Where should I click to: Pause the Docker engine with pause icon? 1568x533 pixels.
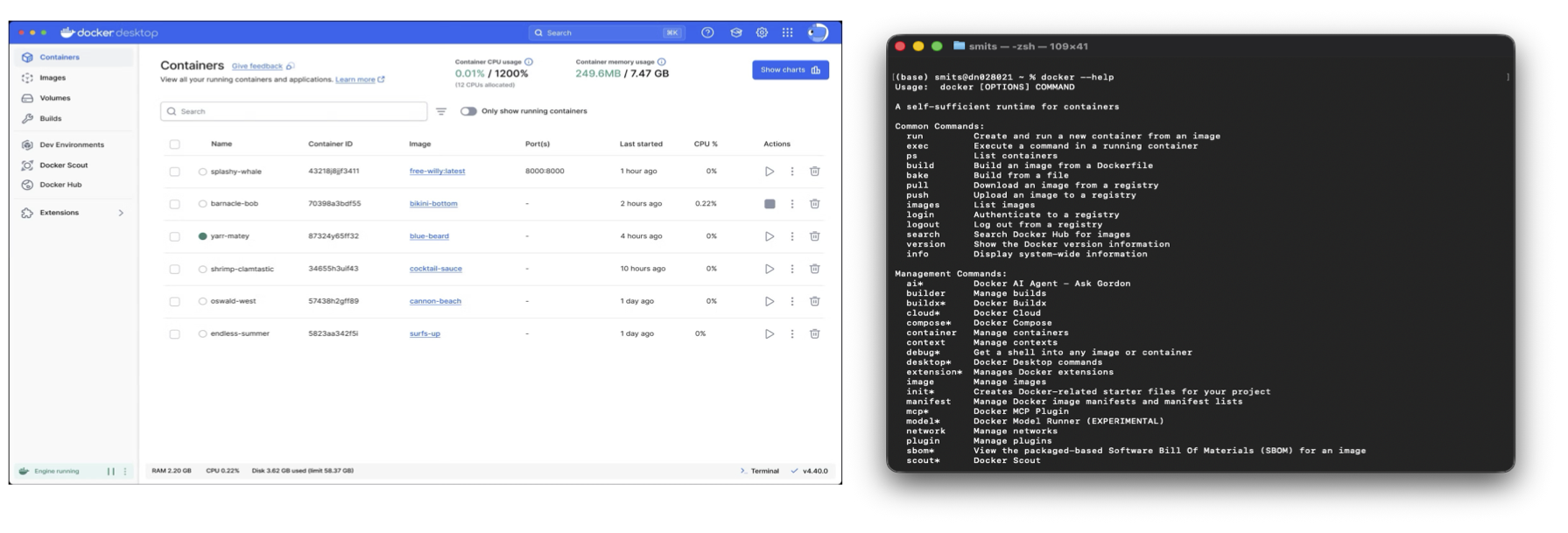tap(111, 471)
